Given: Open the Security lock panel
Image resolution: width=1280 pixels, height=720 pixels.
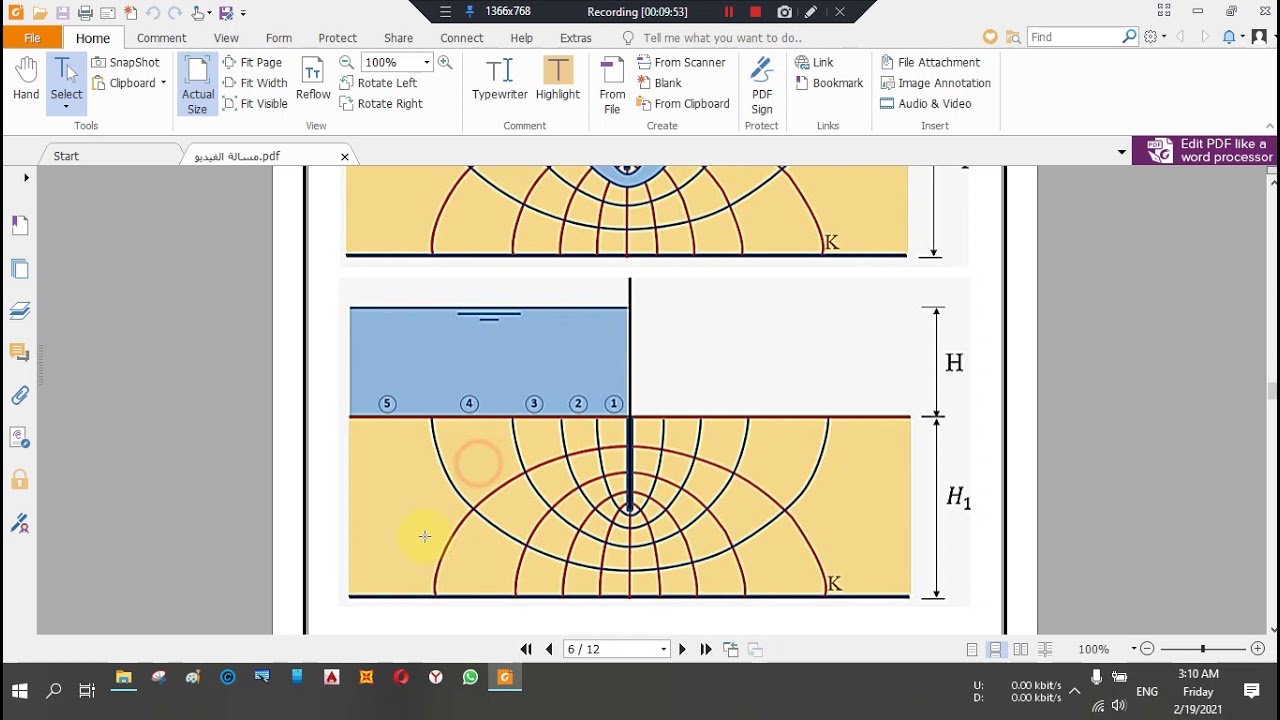Looking at the screenshot, I should [x=20, y=480].
